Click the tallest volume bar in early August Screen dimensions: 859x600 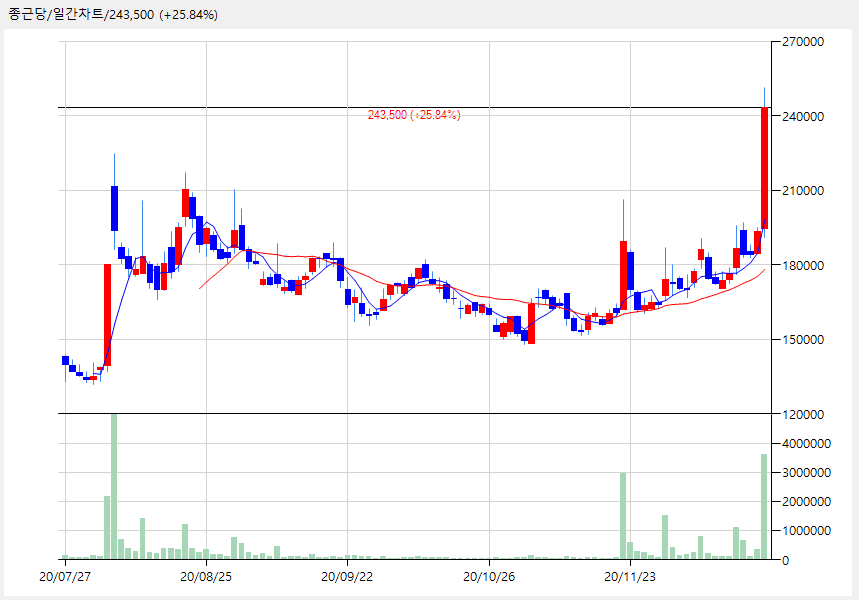pos(114,487)
